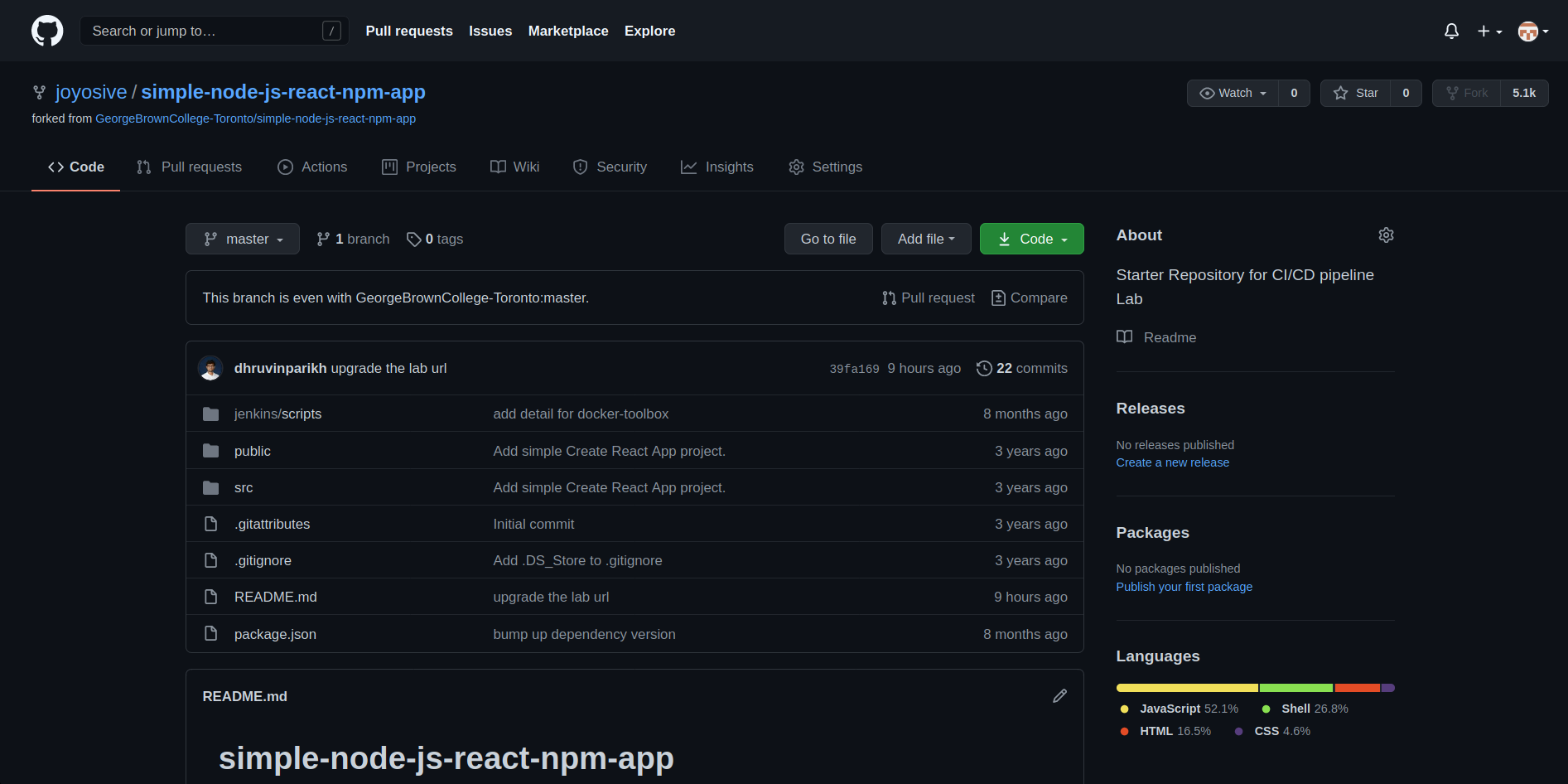Open commit hash 39fa169
This screenshot has height=784, width=1568.
point(854,369)
